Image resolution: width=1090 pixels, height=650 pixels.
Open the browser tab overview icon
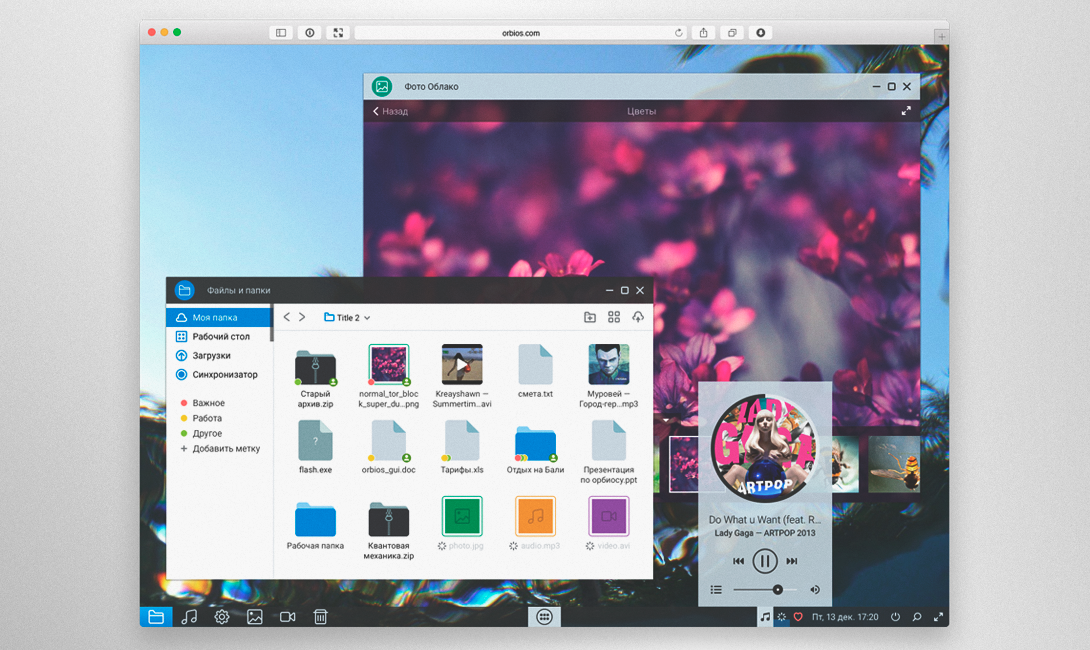[x=732, y=33]
